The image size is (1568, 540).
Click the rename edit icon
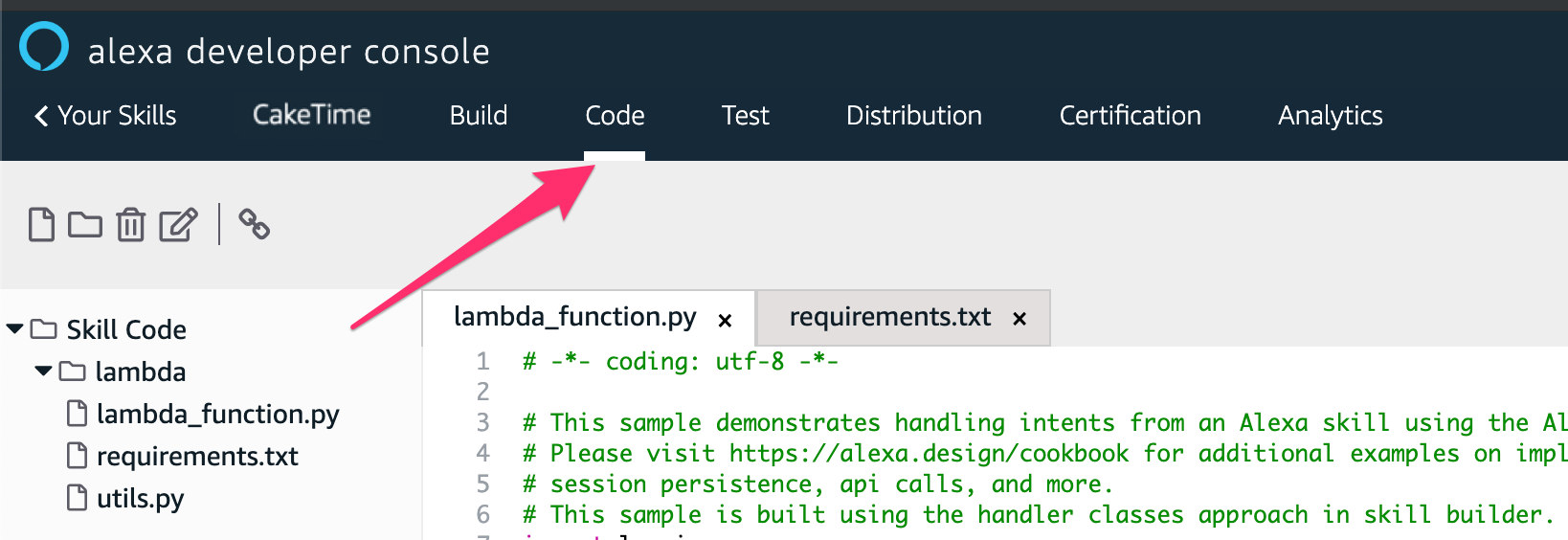tap(178, 225)
